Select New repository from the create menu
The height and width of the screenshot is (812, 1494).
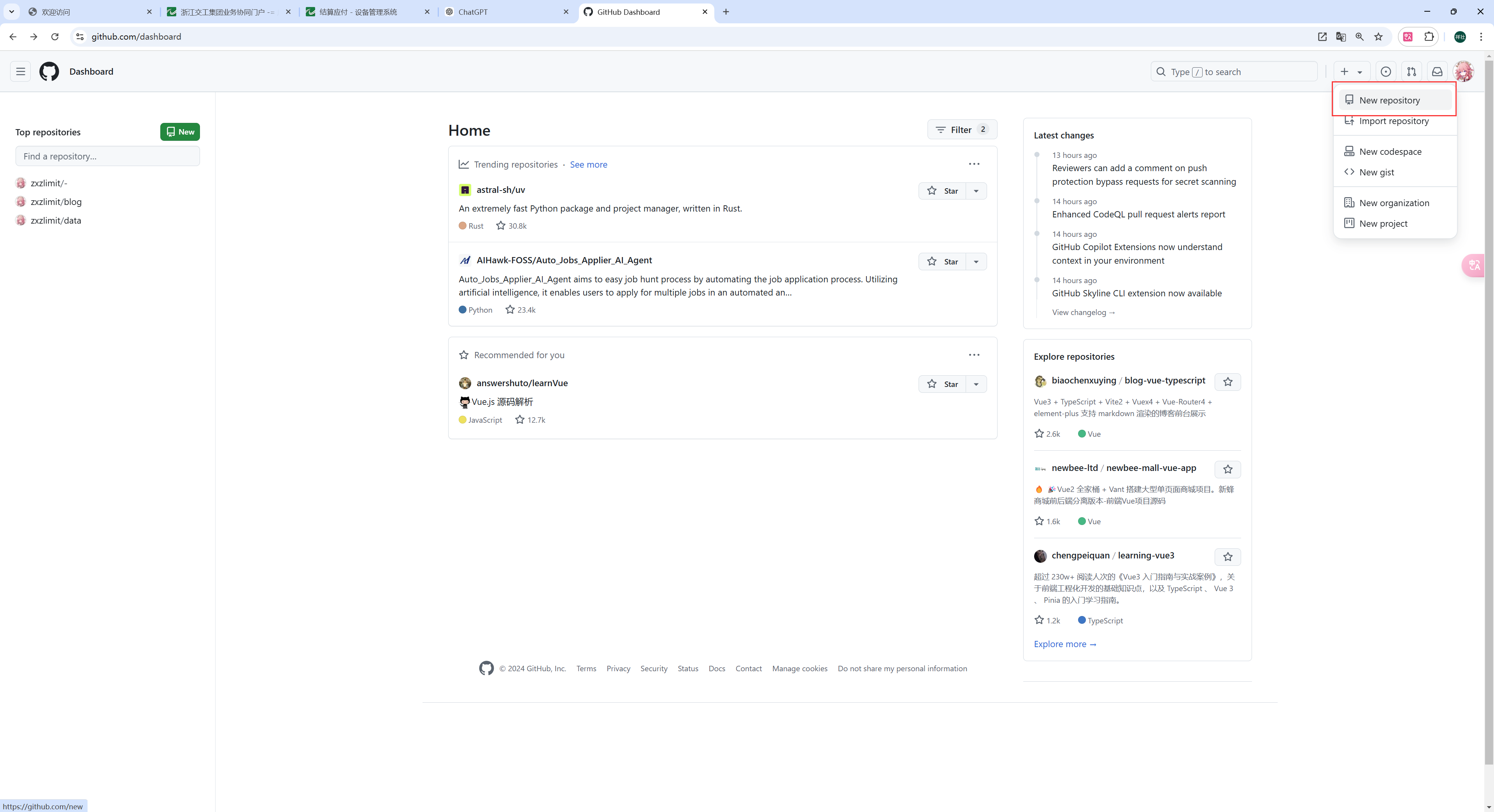[x=1395, y=100]
